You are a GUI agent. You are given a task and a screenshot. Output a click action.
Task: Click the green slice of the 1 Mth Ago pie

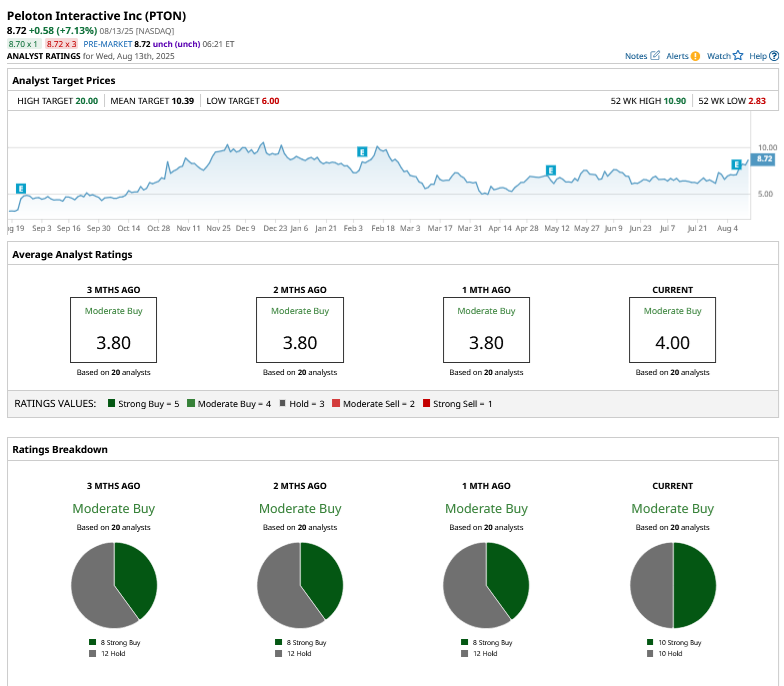click(508, 578)
